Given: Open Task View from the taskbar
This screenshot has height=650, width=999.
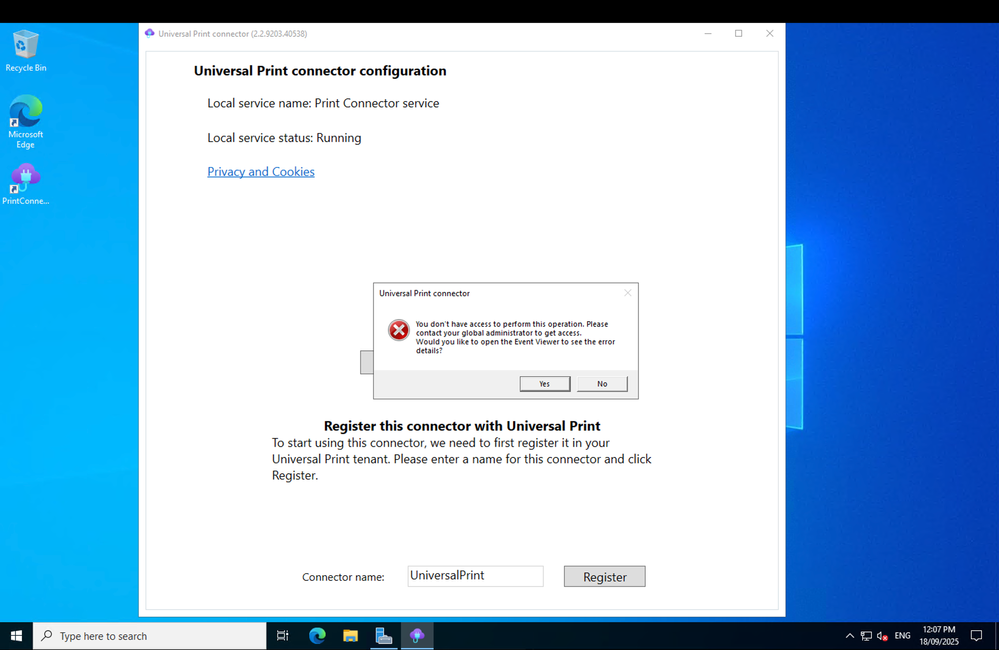Looking at the screenshot, I should [283, 636].
